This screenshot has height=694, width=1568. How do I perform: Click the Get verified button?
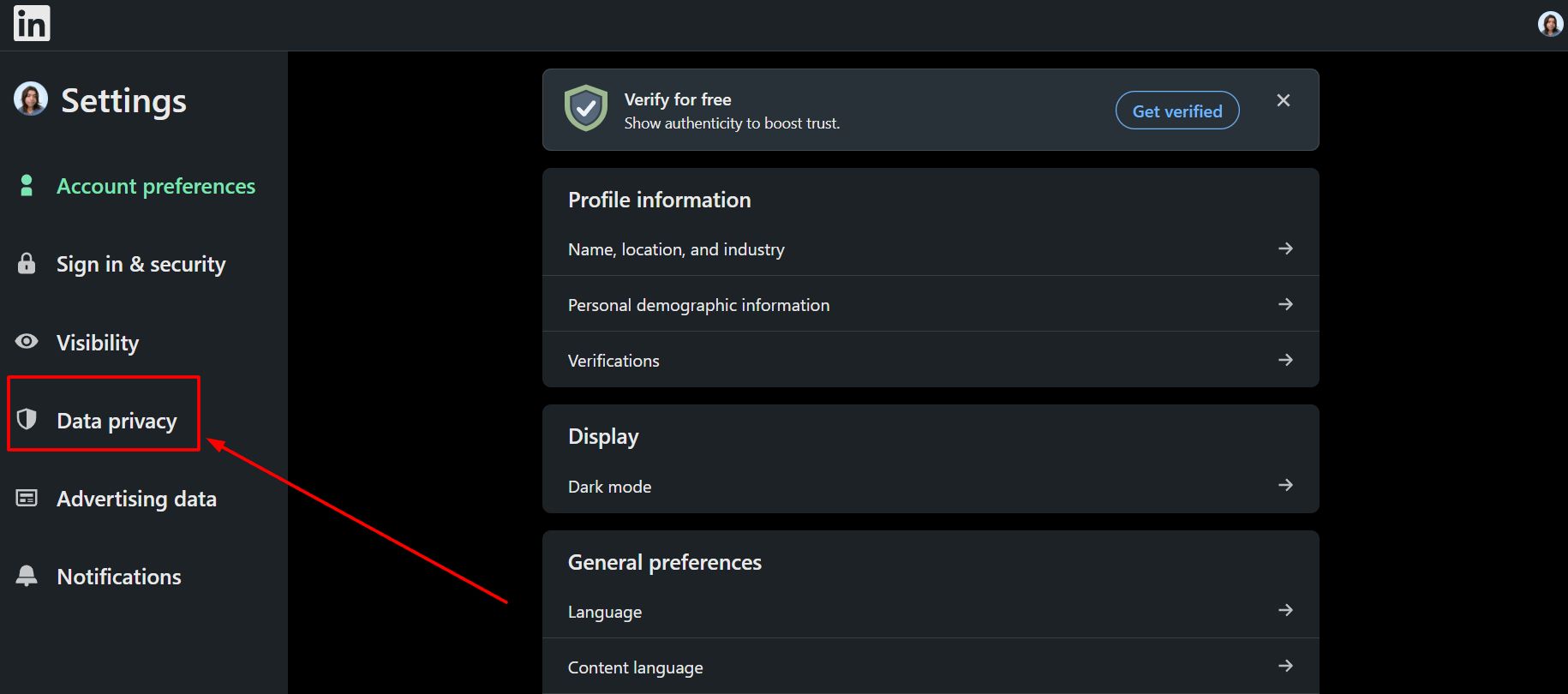pos(1177,111)
